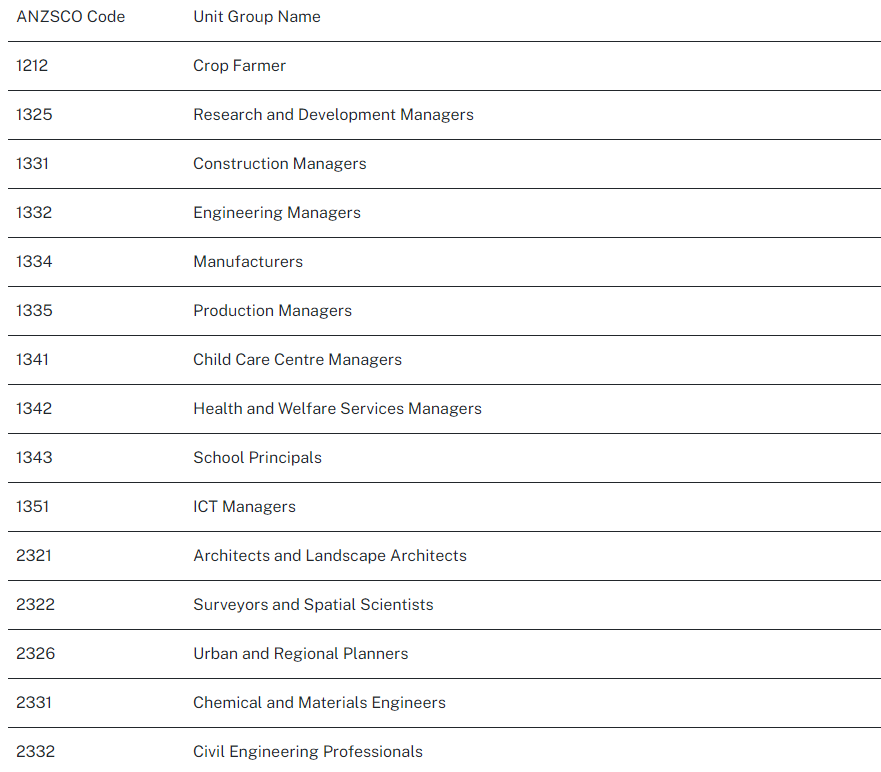
Task: Select Architects and Landscape Architects
Action: tap(330, 556)
